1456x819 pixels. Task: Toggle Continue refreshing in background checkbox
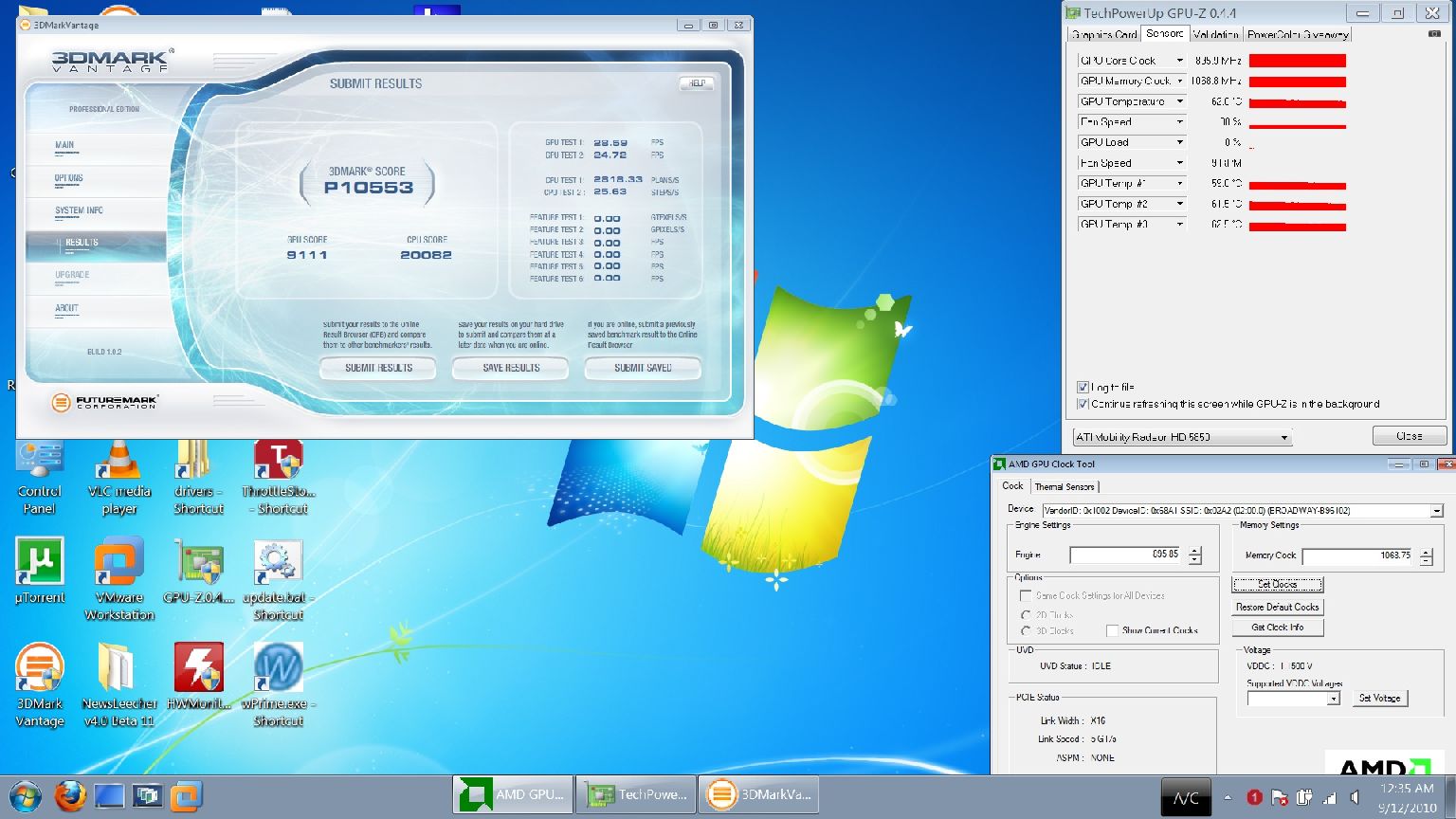(x=1083, y=404)
